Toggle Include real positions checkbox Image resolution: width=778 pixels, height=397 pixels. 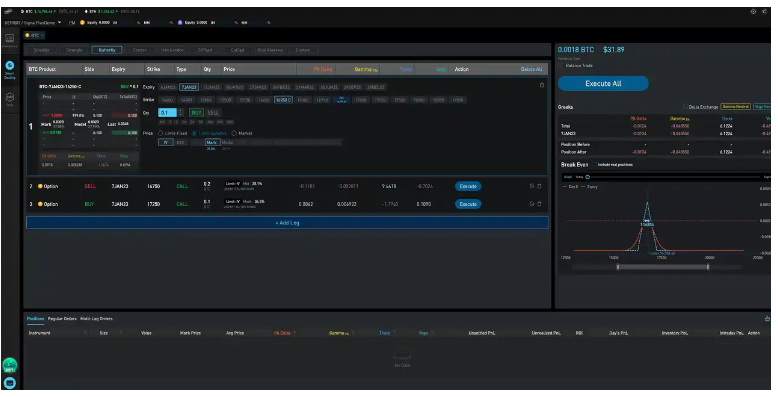(594, 165)
